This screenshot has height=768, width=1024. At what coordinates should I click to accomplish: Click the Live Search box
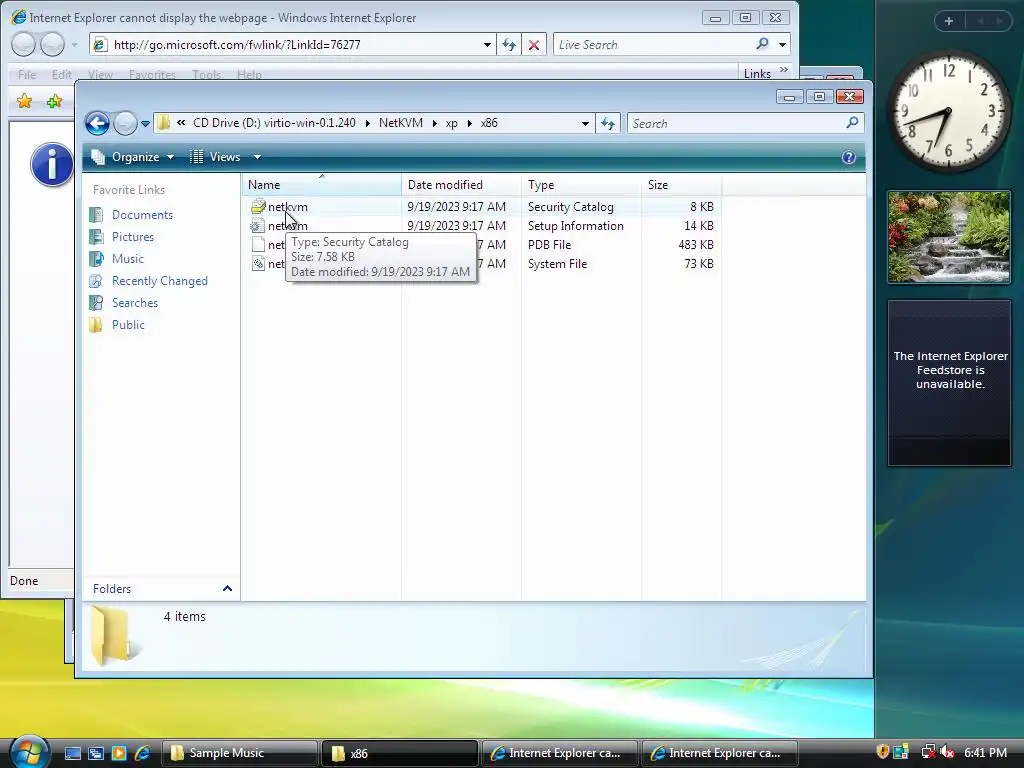click(x=653, y=45)
